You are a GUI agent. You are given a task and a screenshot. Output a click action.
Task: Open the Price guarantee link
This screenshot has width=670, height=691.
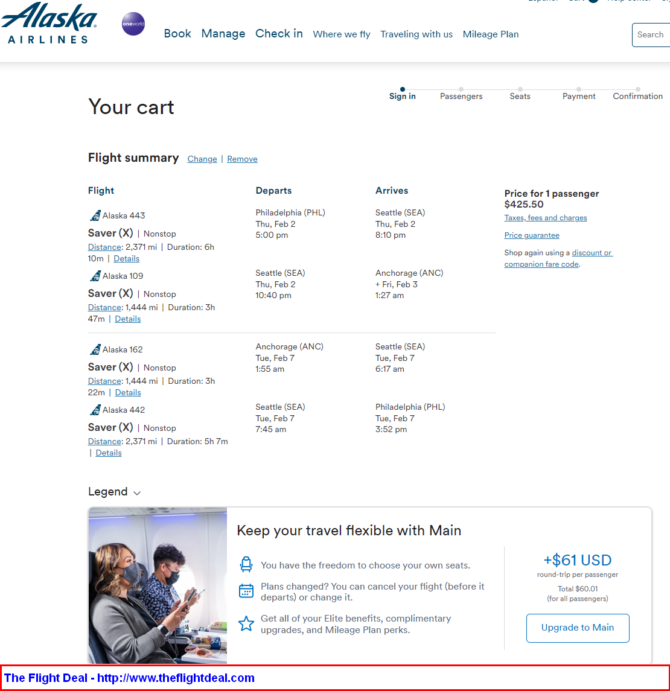[532, 235]
